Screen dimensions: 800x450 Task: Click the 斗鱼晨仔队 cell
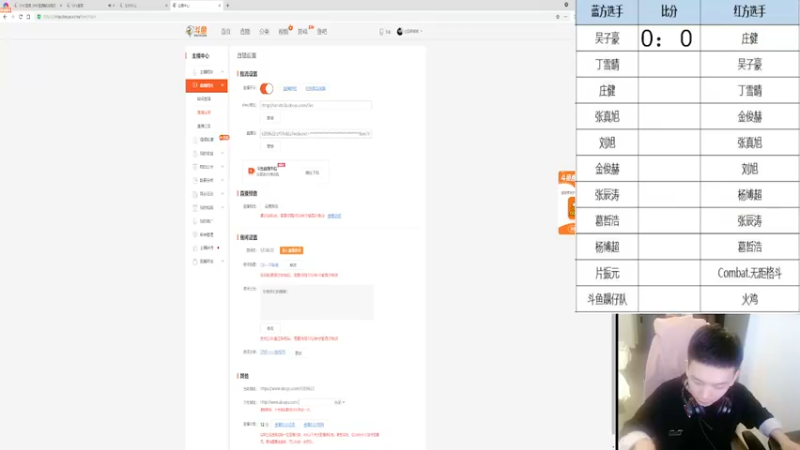pyautogui.click(x=607, y=299)
